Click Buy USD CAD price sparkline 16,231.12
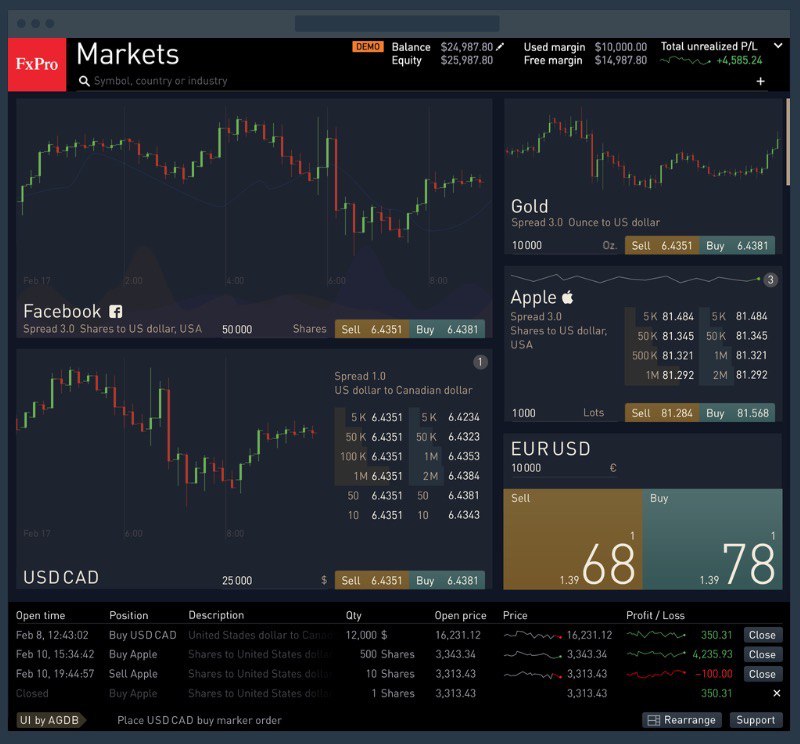 [x=533, y=635]
